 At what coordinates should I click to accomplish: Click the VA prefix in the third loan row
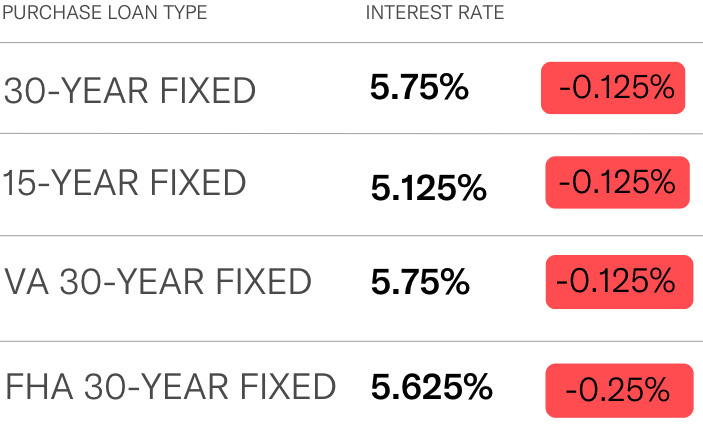26,282
